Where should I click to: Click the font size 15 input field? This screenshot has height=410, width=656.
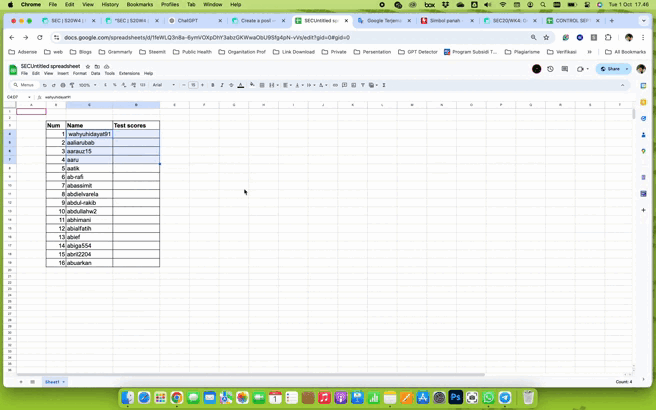coord(193,85)
